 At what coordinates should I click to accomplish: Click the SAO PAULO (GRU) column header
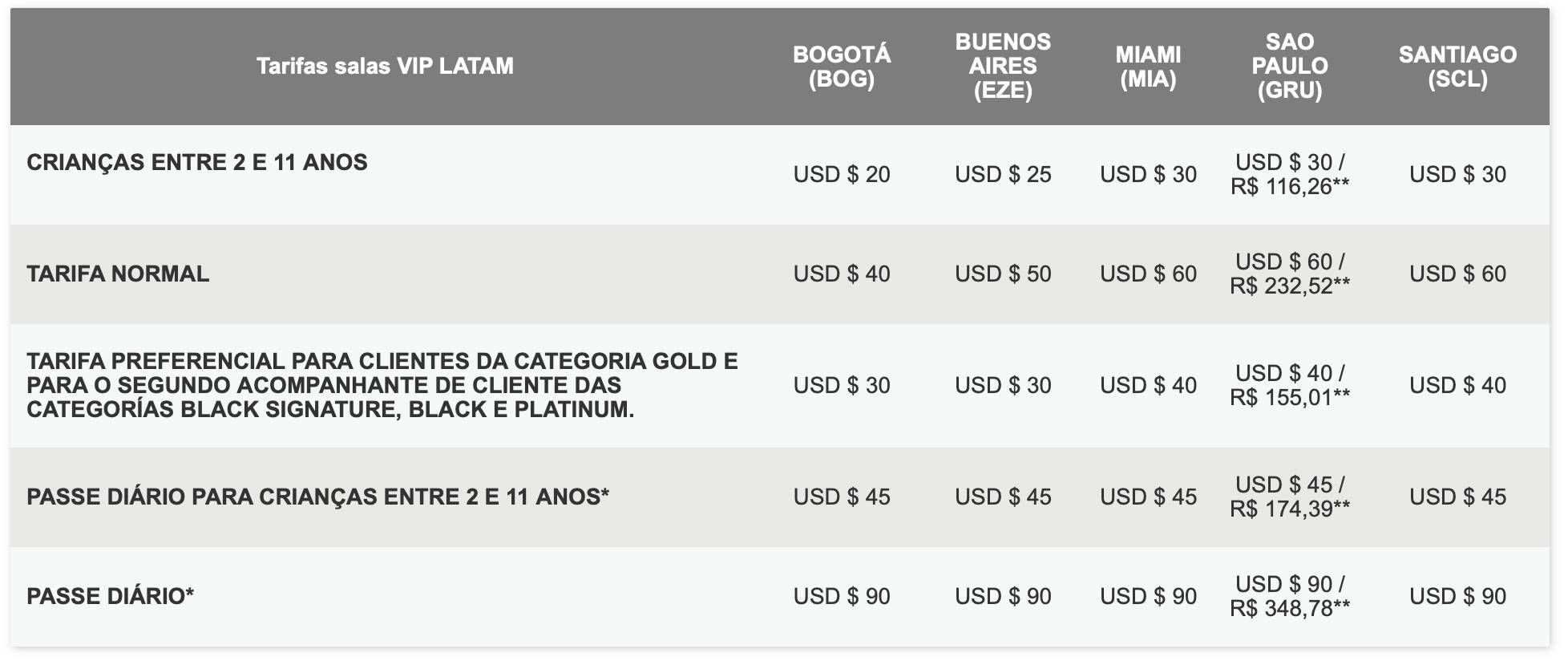(x=1290, y=66)
